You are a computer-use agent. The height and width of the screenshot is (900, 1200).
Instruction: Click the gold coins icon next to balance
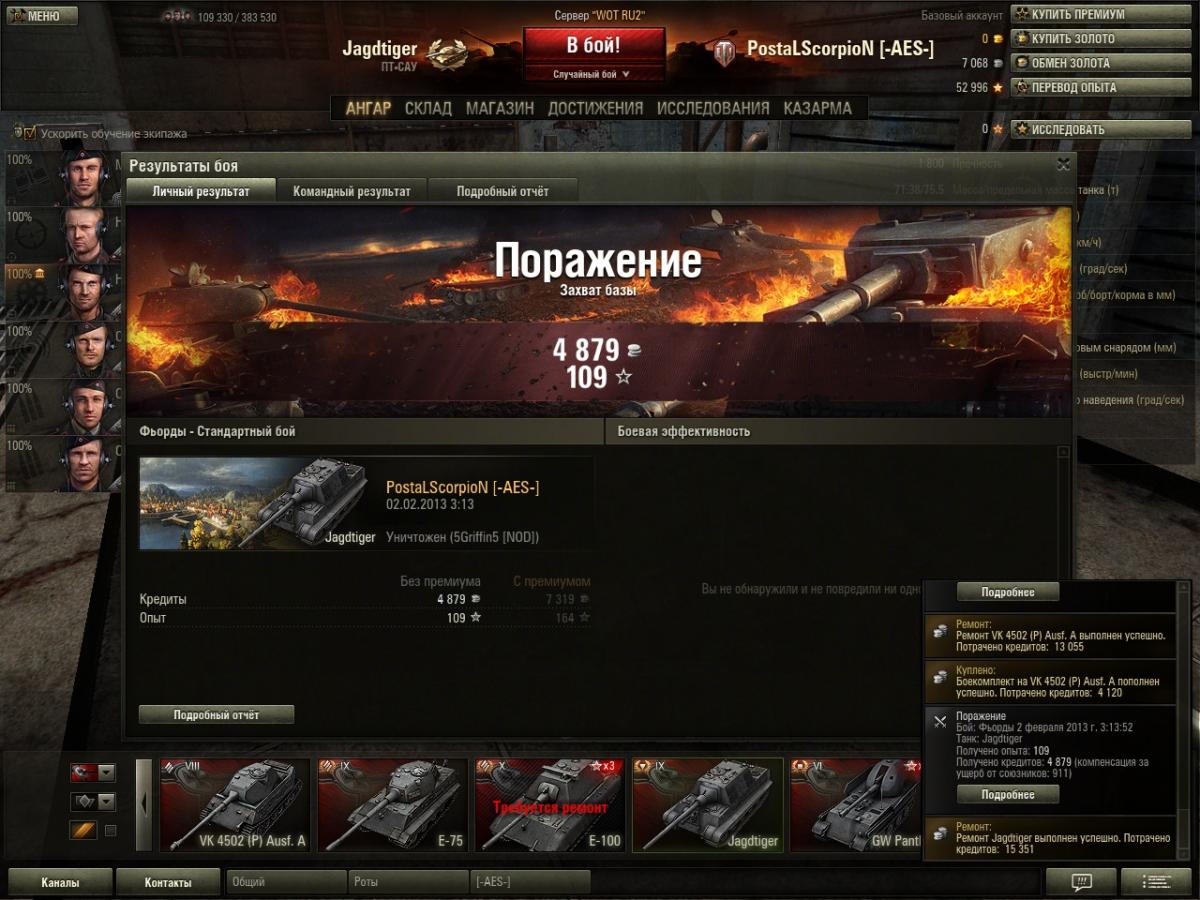tap(997, 39)
